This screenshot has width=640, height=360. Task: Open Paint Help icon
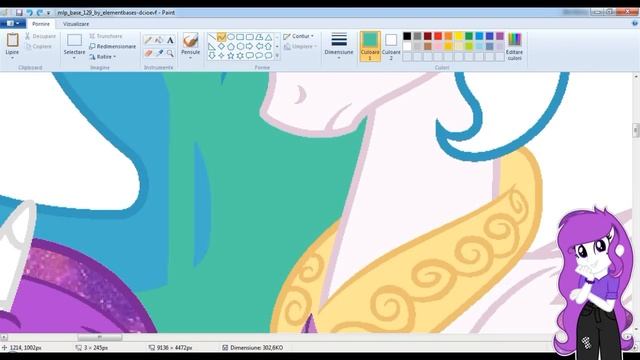(635, 24)
